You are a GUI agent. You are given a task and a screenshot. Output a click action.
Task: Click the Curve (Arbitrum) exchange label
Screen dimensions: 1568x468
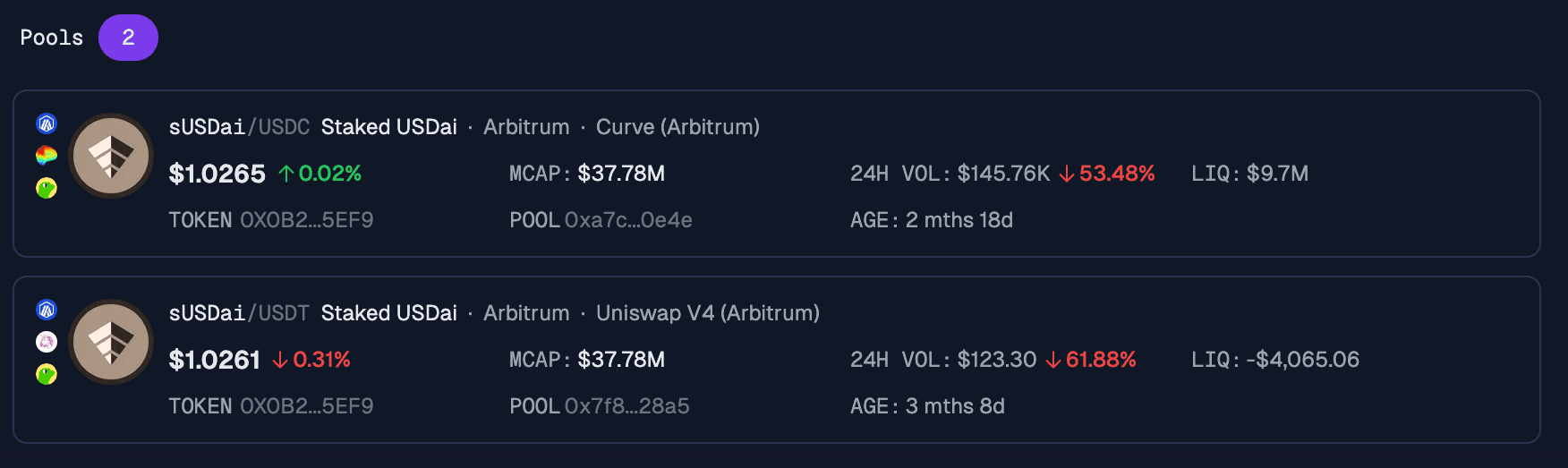(x=677, y=127)
